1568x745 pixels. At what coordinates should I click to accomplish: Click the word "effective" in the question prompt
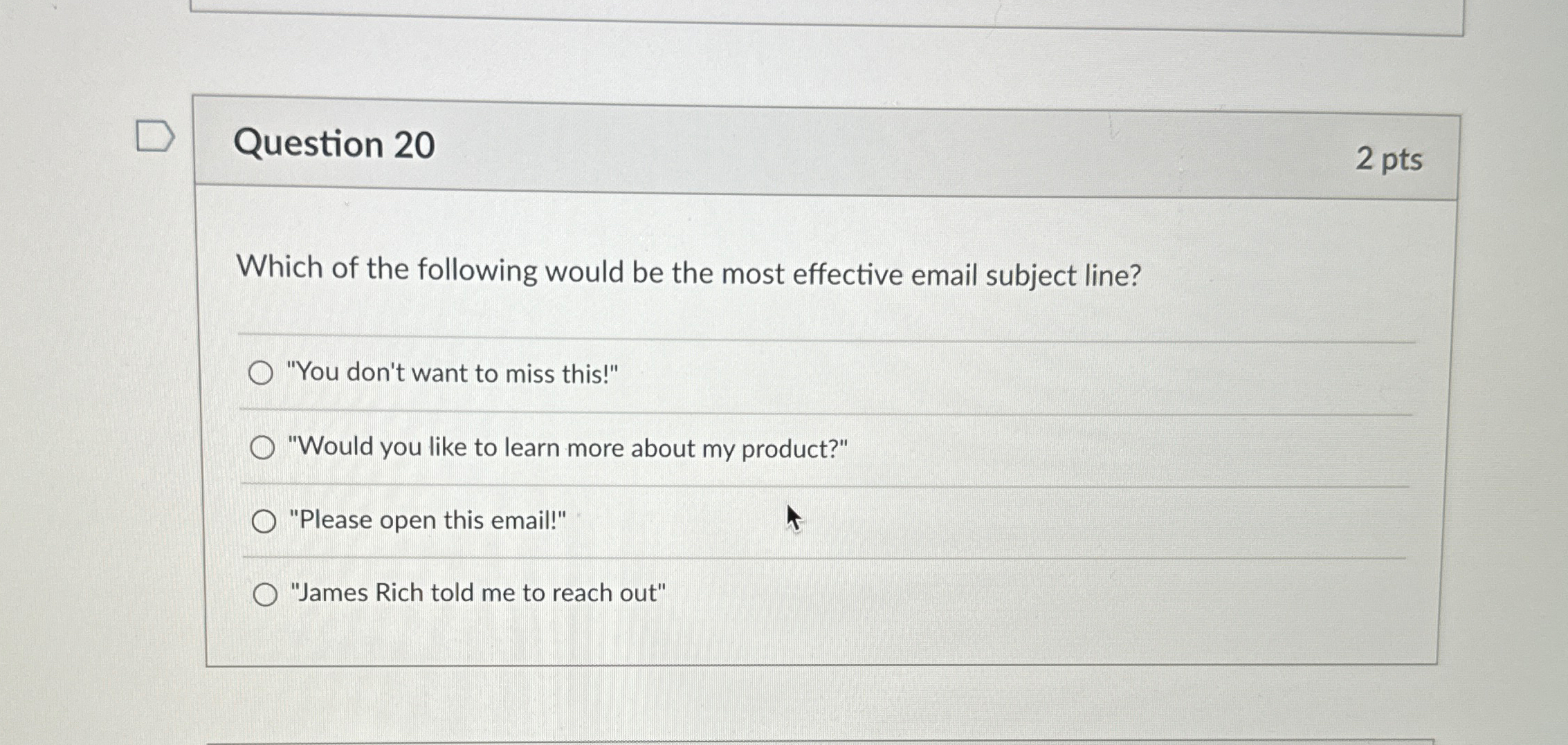coord(847,275)
